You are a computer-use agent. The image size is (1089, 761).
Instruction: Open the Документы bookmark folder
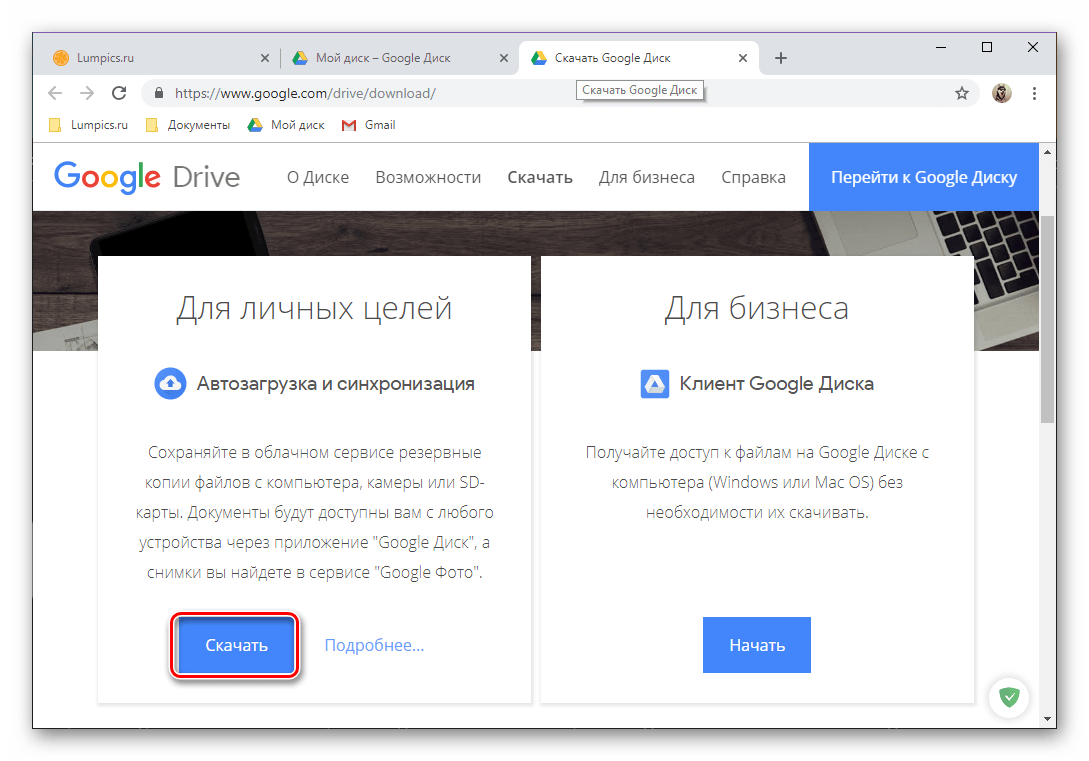(188, 125)
